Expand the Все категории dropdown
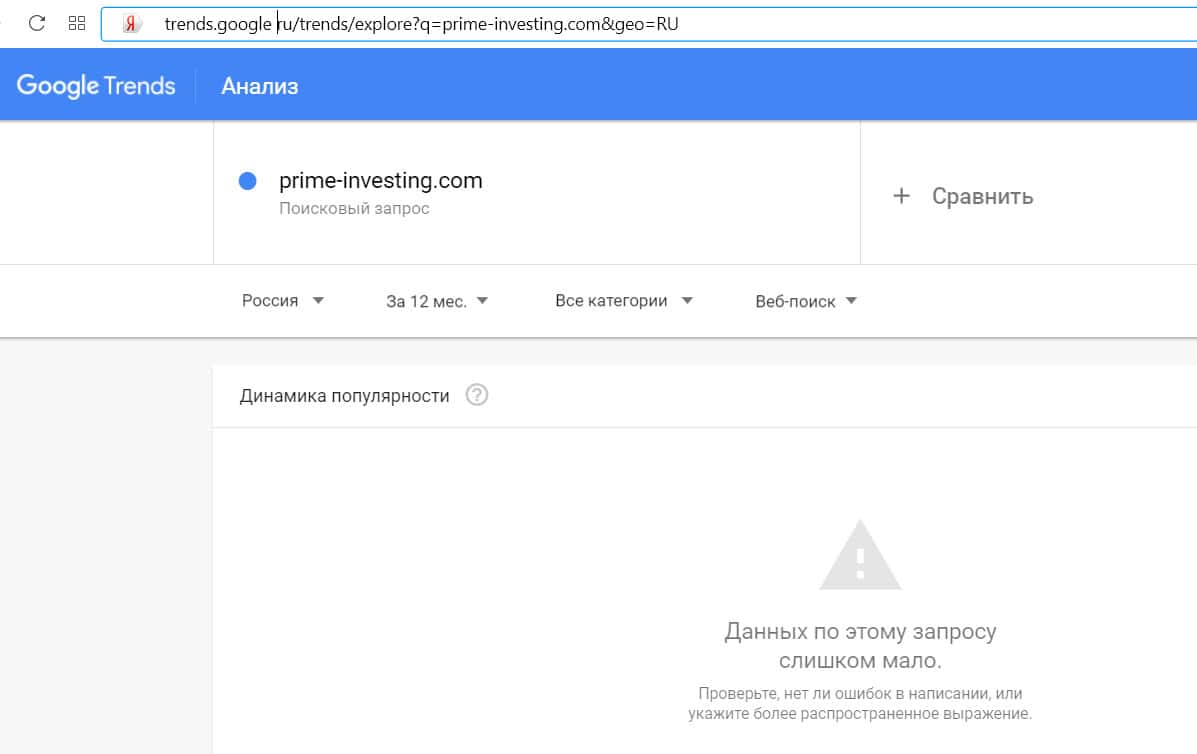1197x754 pixels. click(624, 301)
